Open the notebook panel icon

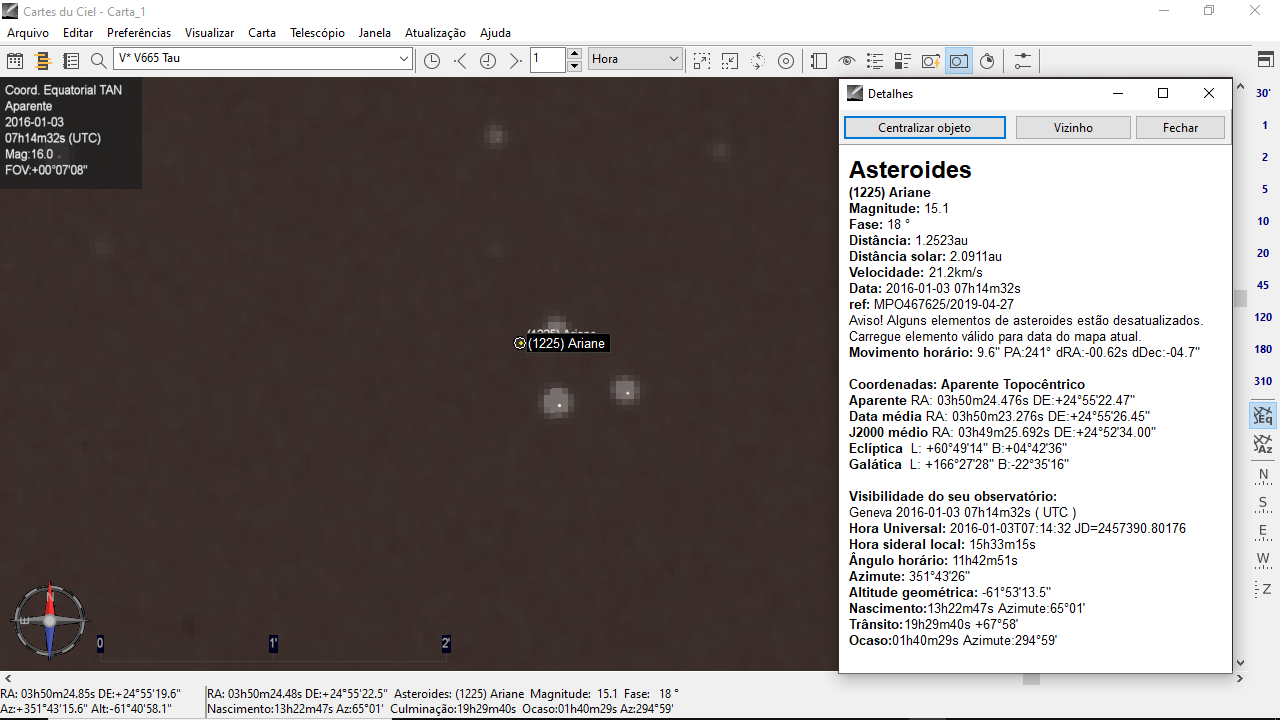click(x=819, y=61)
